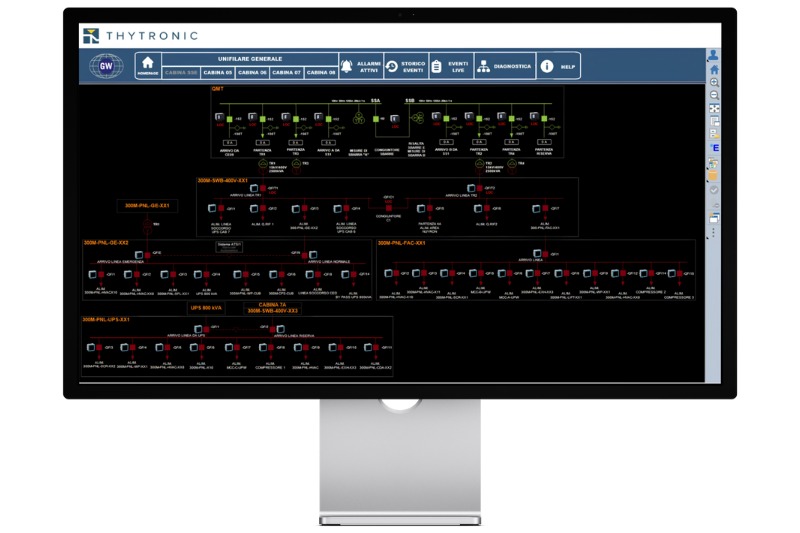Click the 300M-PNL-GE-XX2 panel title

pyautogui.click(x=106, y=243)
